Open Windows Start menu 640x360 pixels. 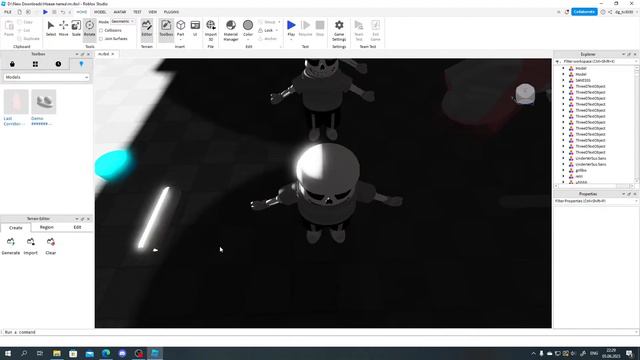pyautogui.click(x=7, y=353)
